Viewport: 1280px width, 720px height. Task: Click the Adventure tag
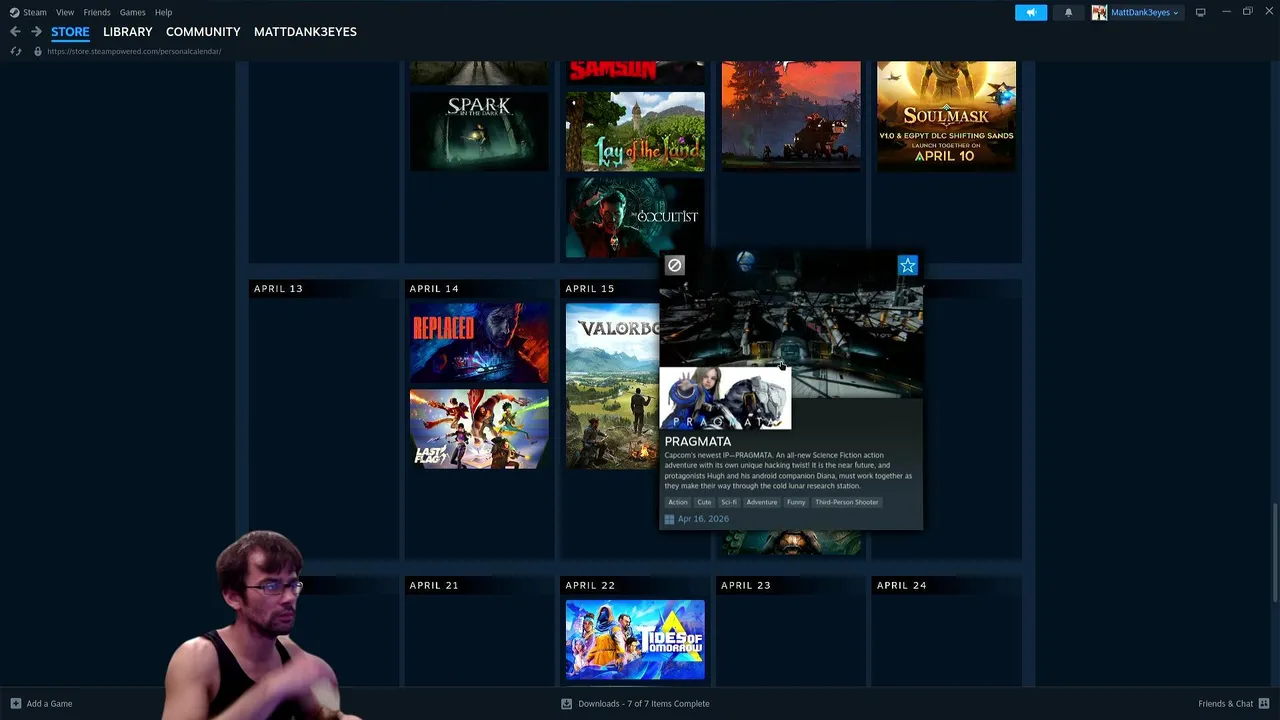761,502
